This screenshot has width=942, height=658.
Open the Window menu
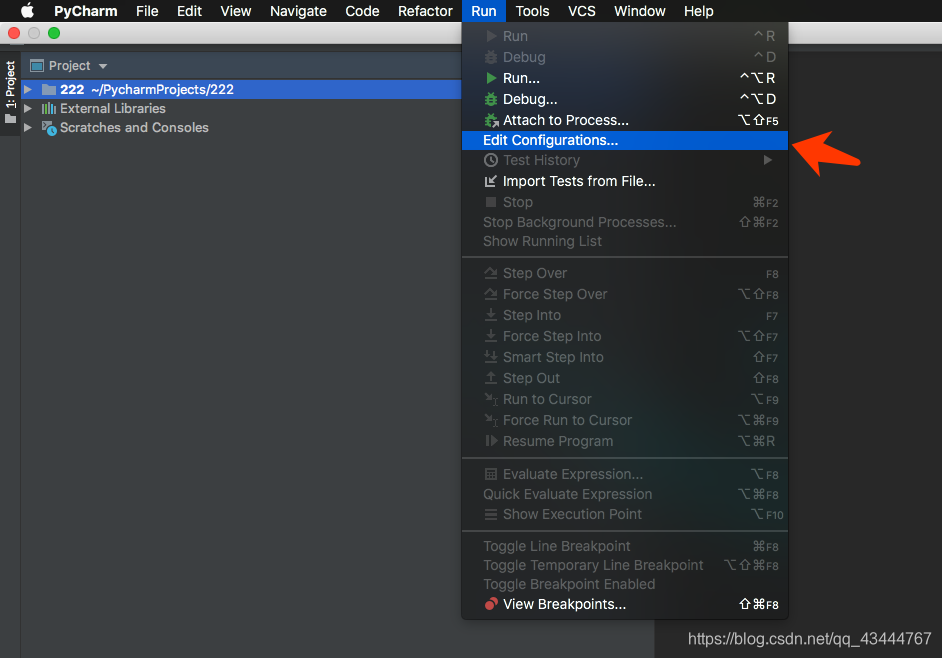click(x=639, y=11)
